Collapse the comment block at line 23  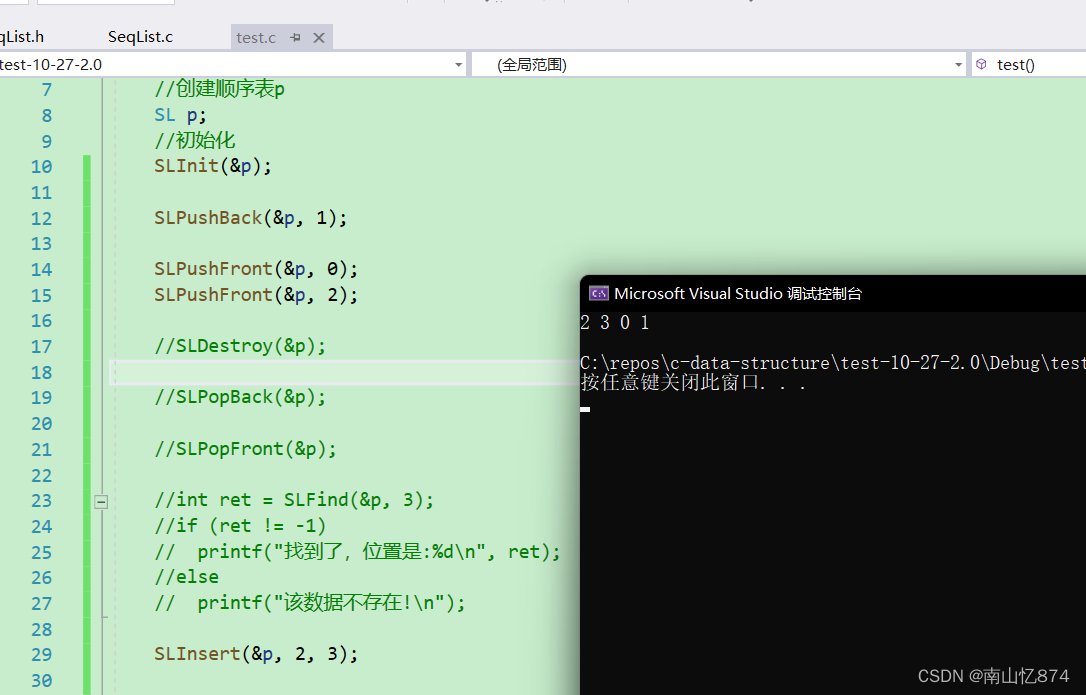click(x=101, y=502)
